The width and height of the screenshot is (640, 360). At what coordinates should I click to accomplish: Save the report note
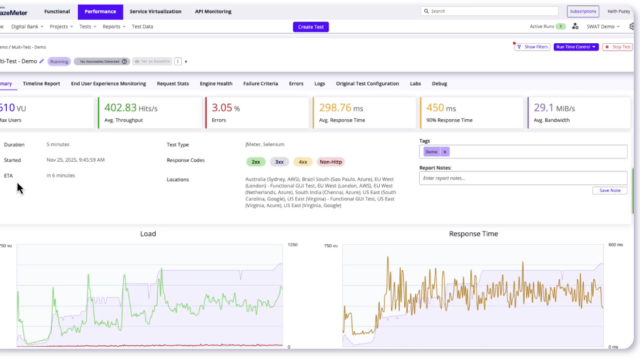[610, 191]
